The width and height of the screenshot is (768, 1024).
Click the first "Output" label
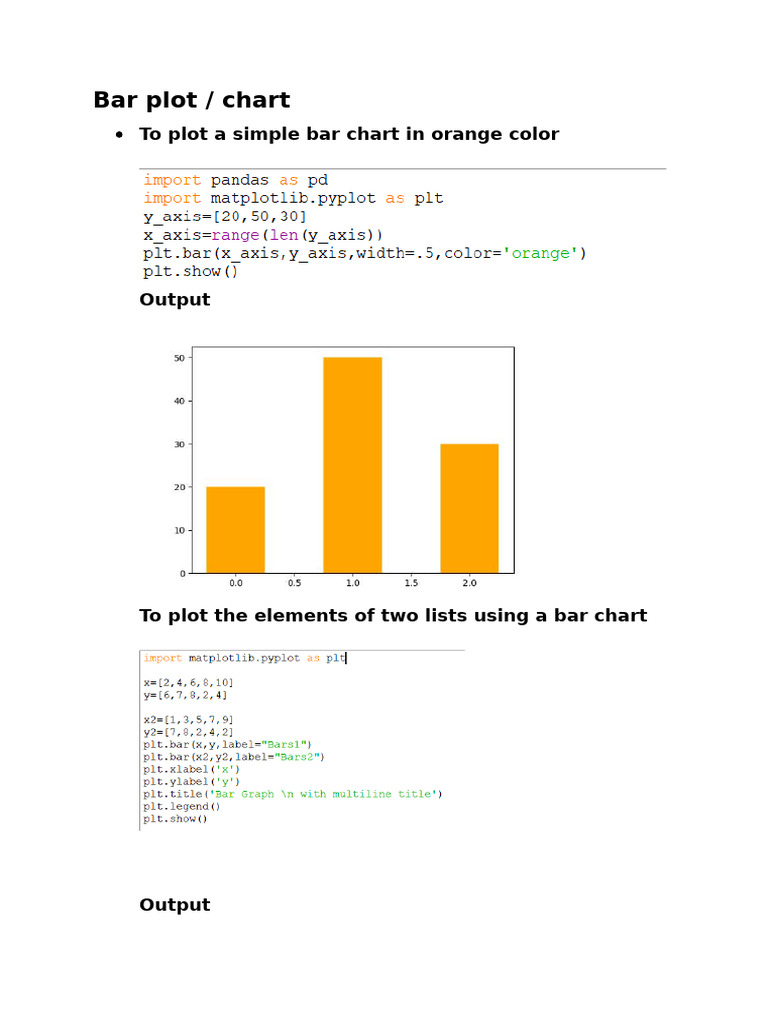175,299
